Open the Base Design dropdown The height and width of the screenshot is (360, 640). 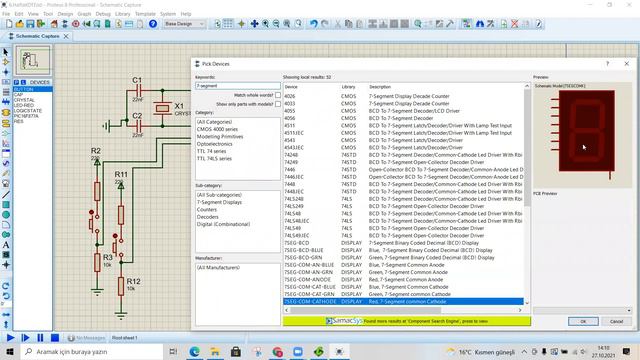184,24
